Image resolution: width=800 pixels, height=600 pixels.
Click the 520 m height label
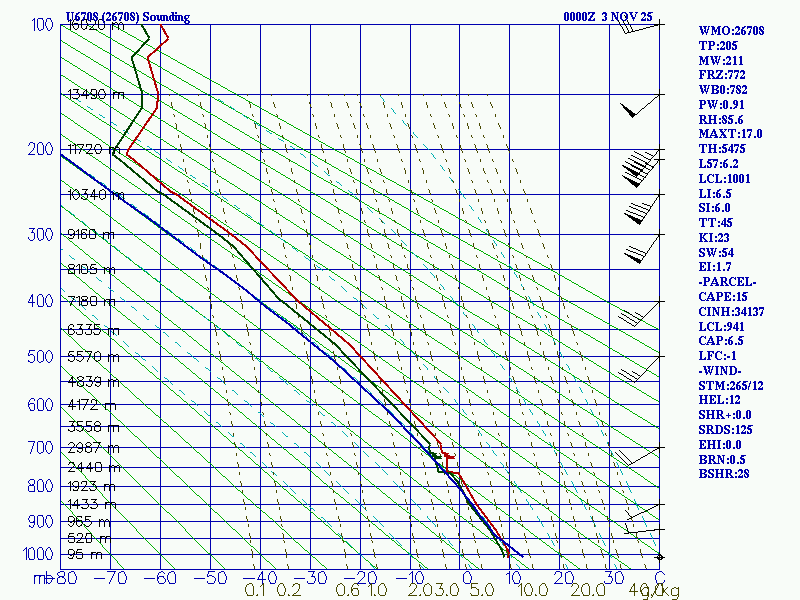(x=89, y=538)
